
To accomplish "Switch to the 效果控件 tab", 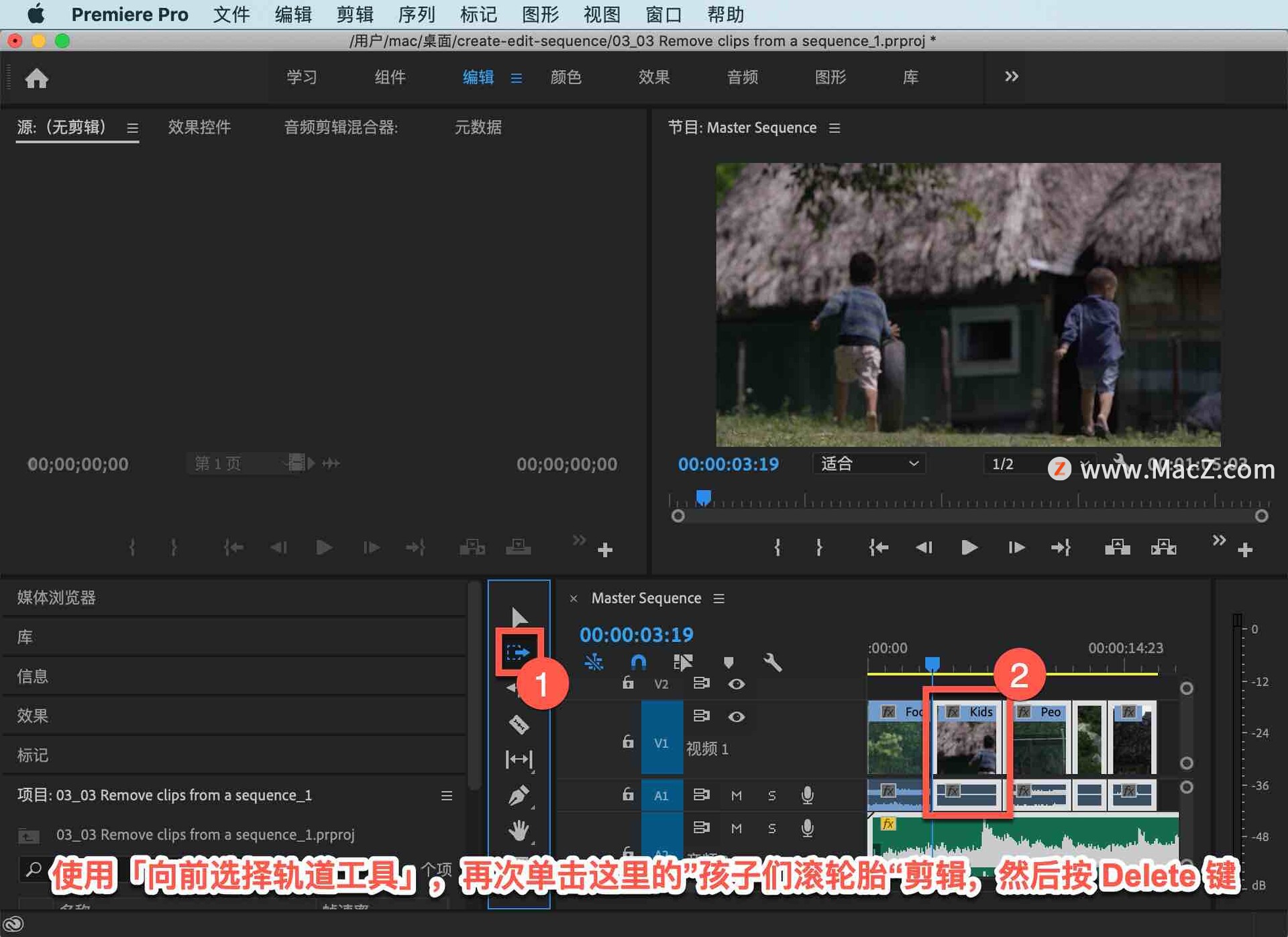I will point(199,127).
